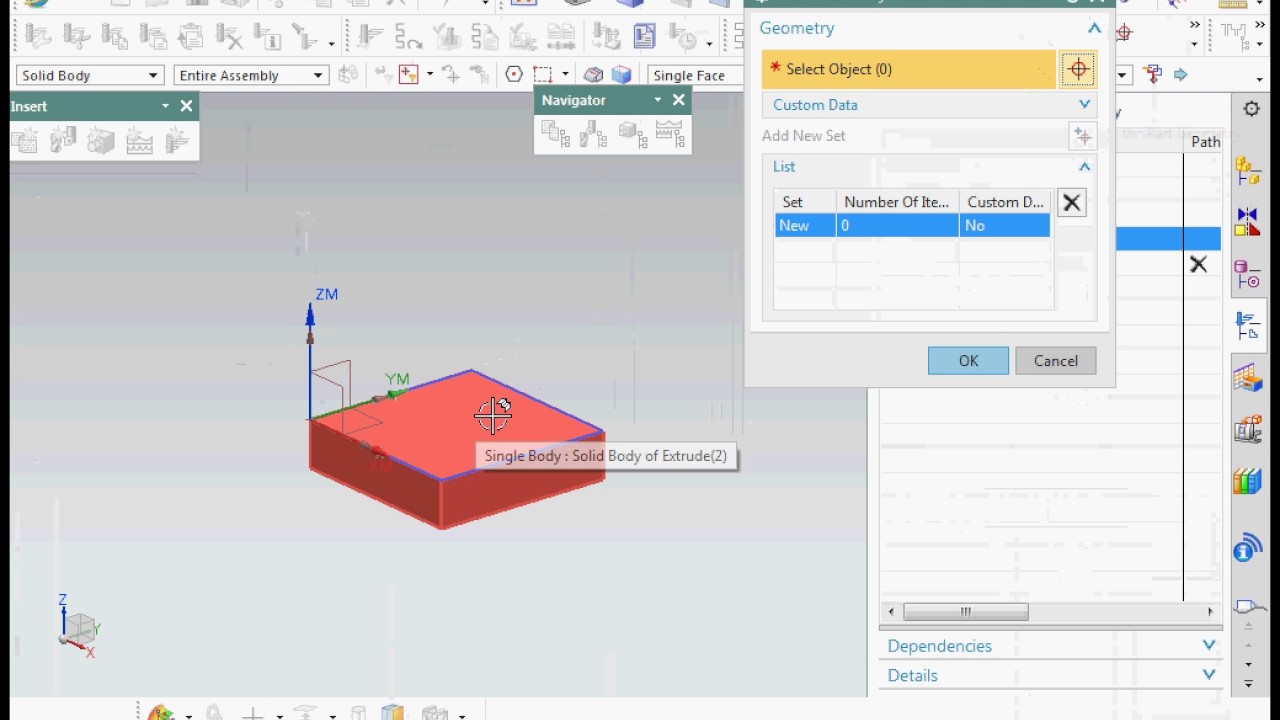Viewport: 1280px width, 720px height.
Task: Click Create Tool icon in Insert toolbar
Action: point(63,140)
